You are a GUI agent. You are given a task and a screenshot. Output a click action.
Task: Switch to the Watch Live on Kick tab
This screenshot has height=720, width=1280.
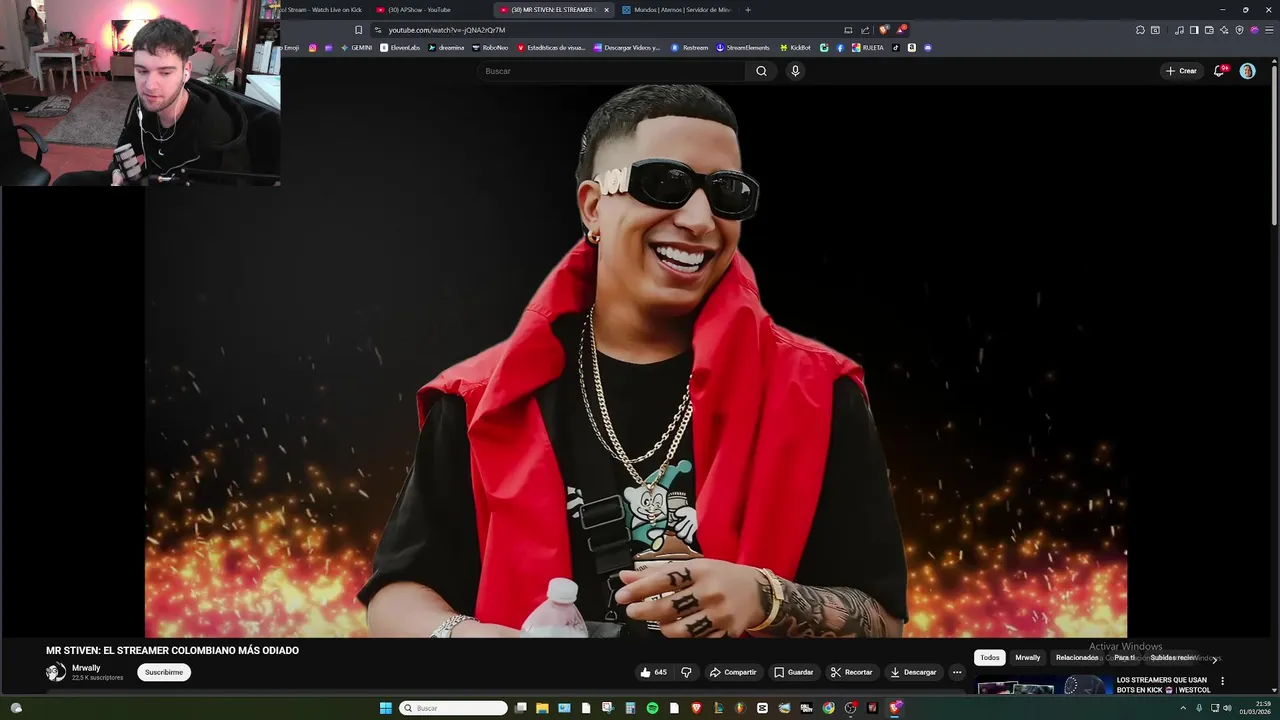[x=322, y=10]
